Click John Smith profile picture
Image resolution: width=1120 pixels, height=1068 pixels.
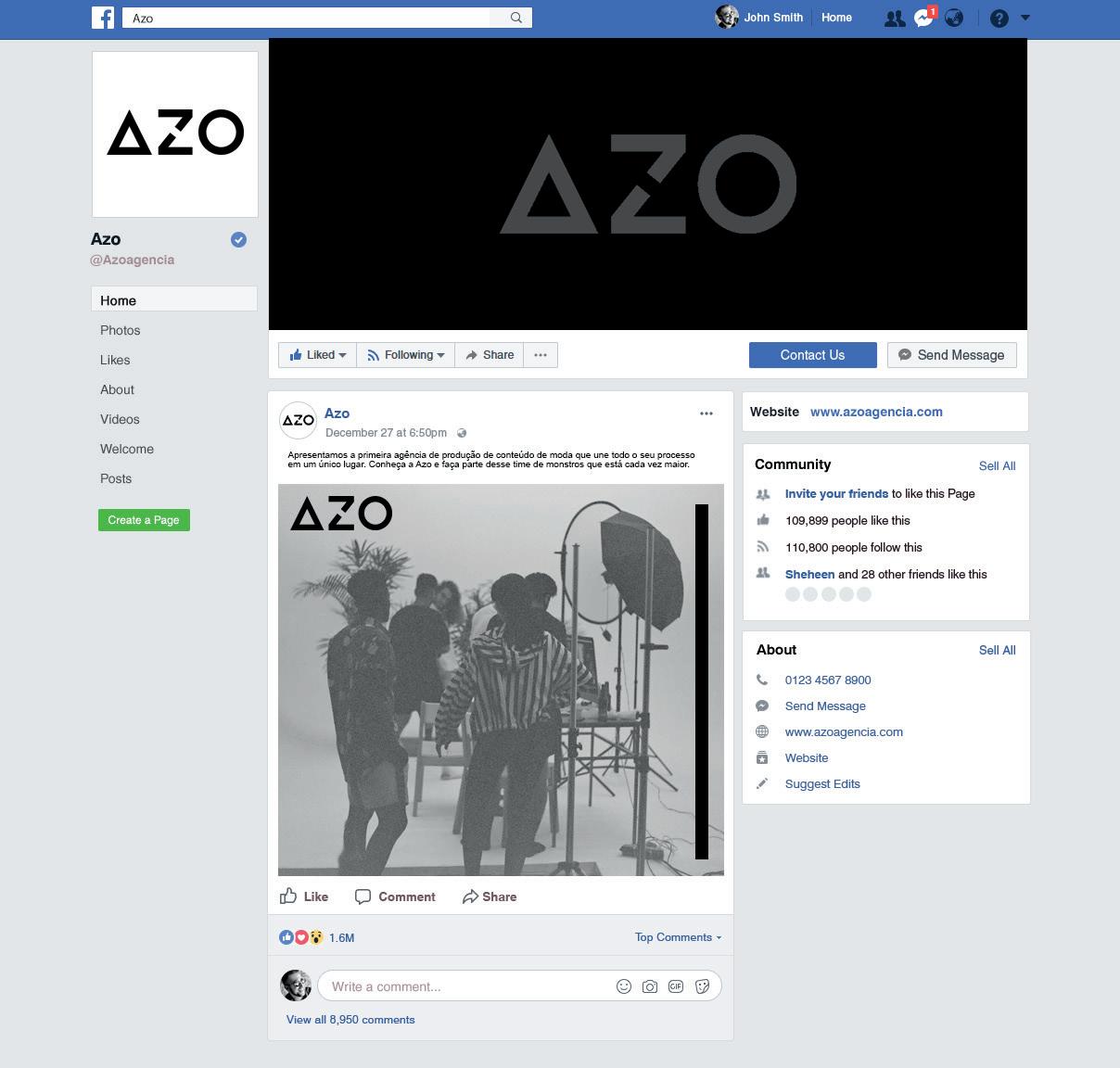coord(726,17)
